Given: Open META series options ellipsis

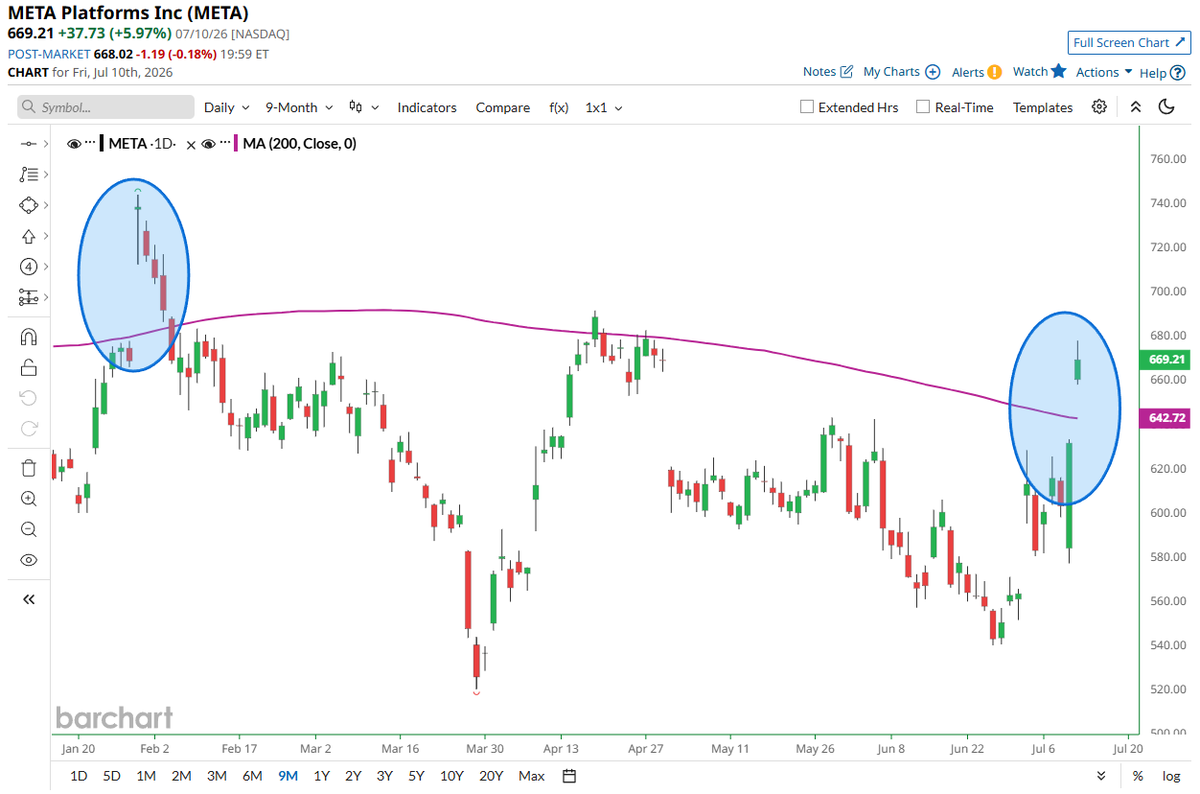Looking at the screenshot, I should 90,144.
